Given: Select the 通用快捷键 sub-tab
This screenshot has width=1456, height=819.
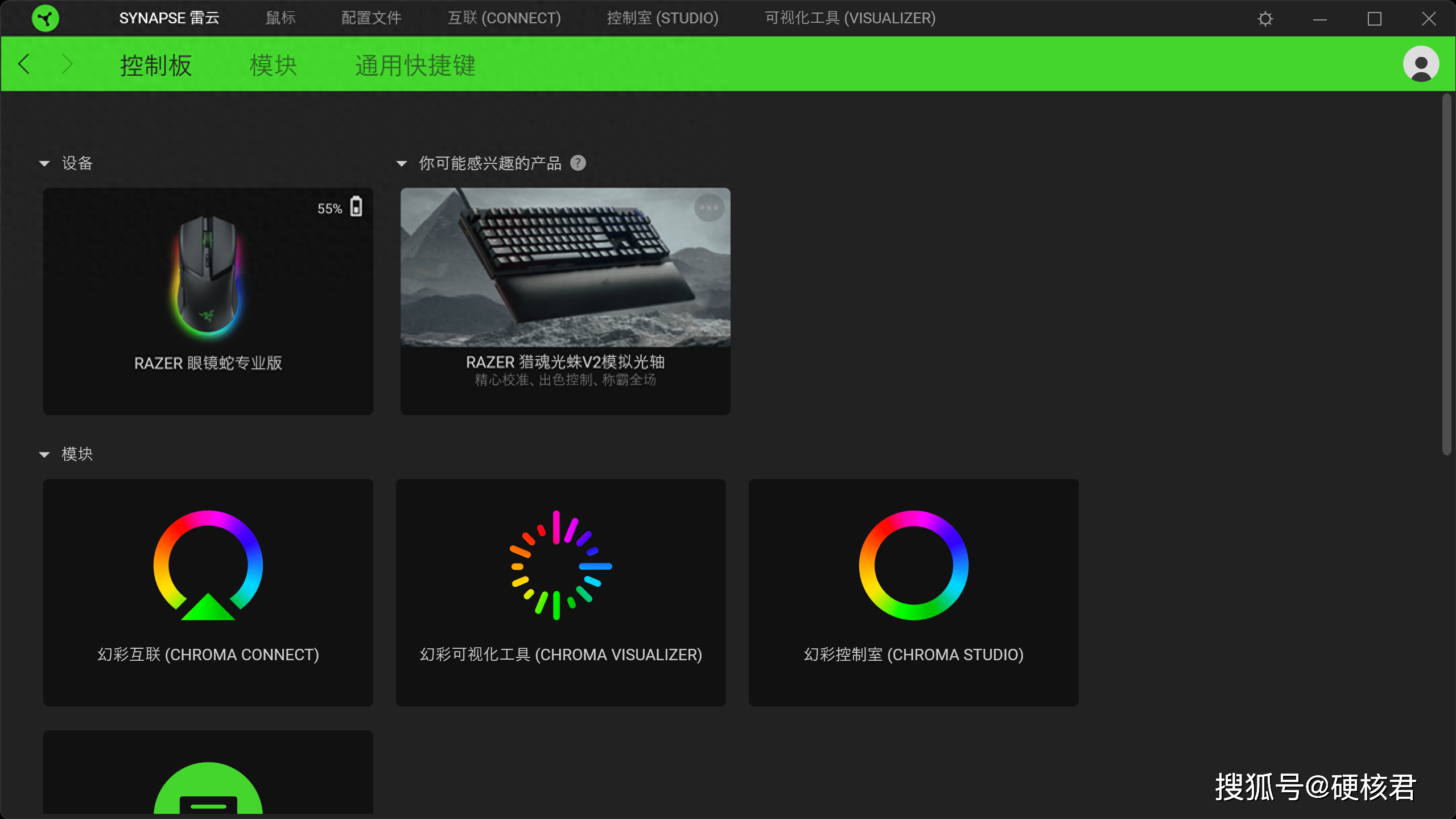Looking at the screenshot, I should 415,65.
